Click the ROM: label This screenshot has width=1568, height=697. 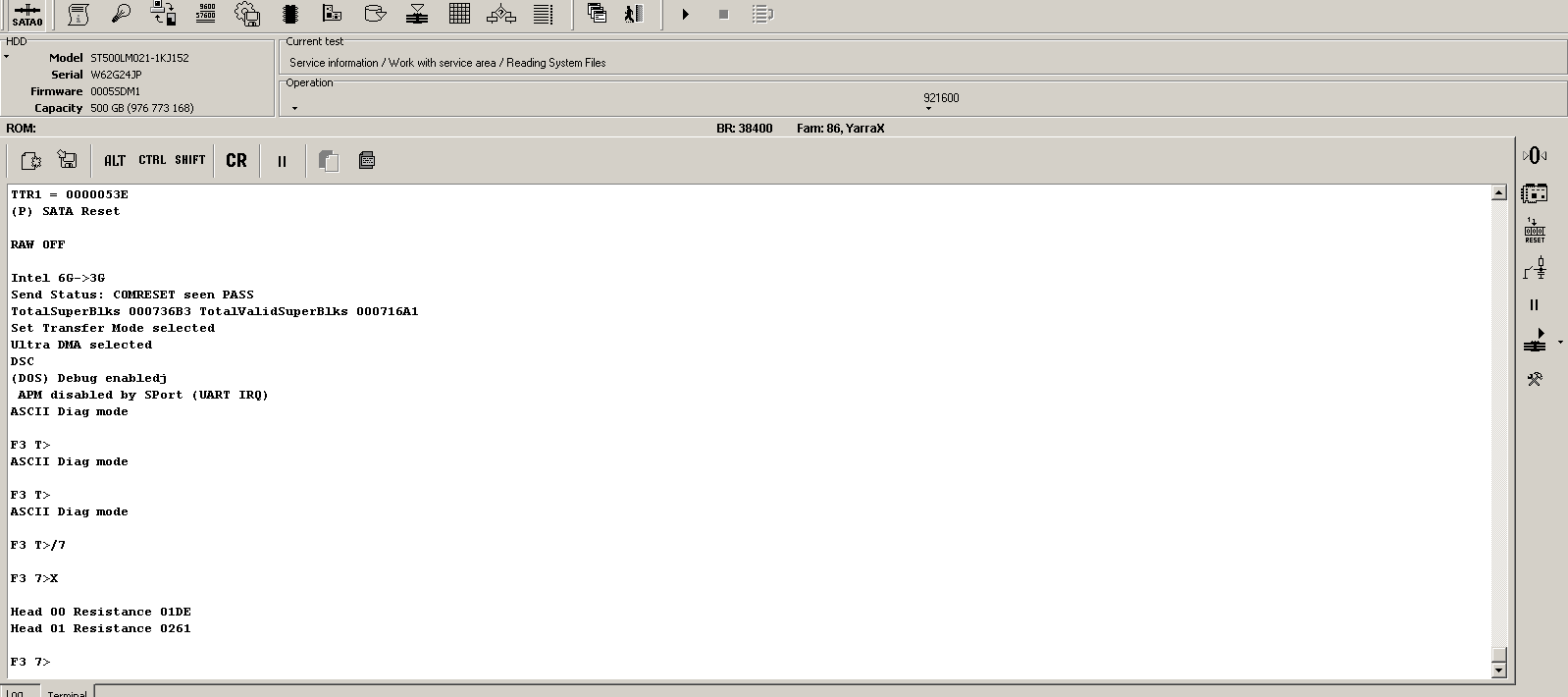21,129
